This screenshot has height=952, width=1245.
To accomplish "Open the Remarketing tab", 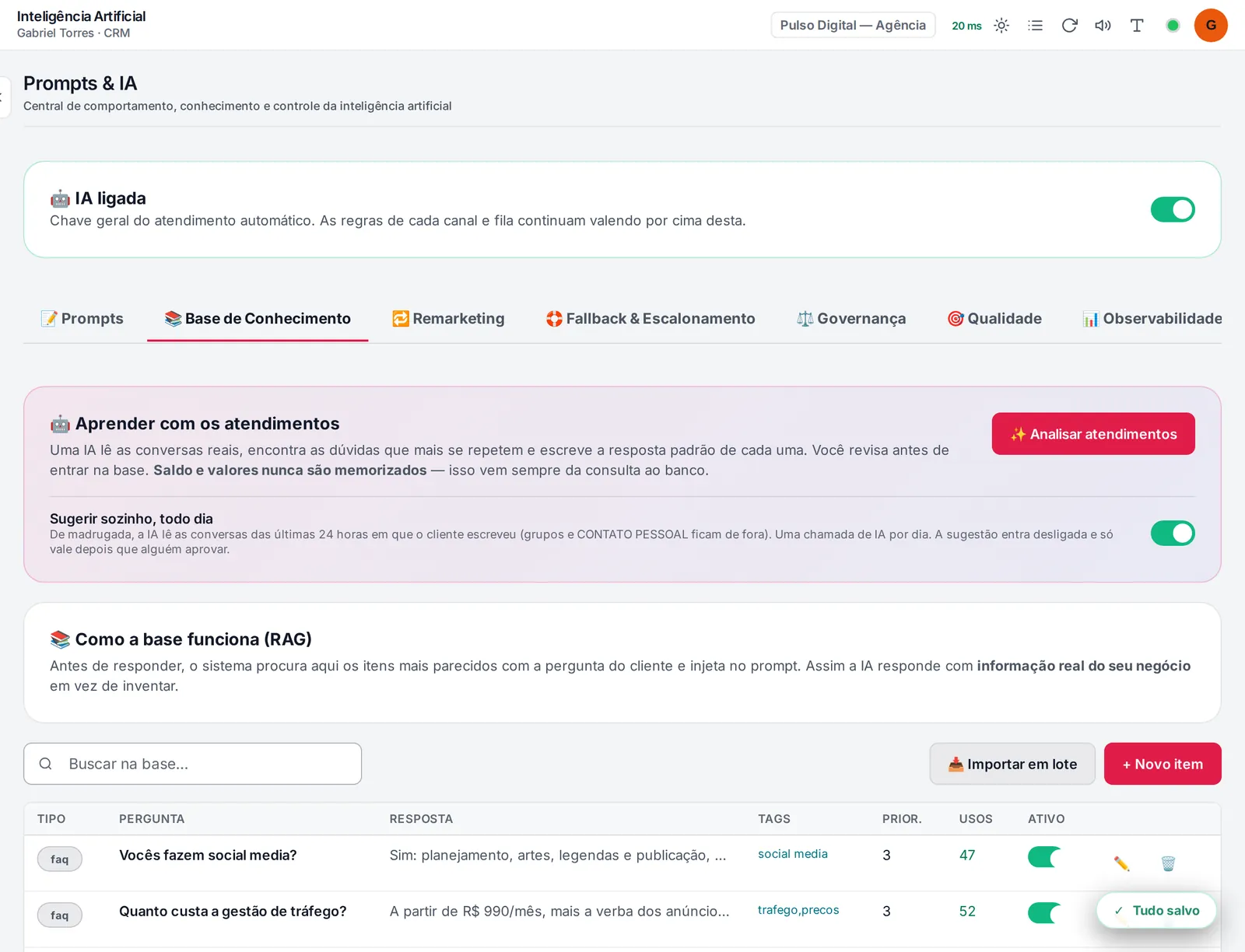I will click(448, 319).
